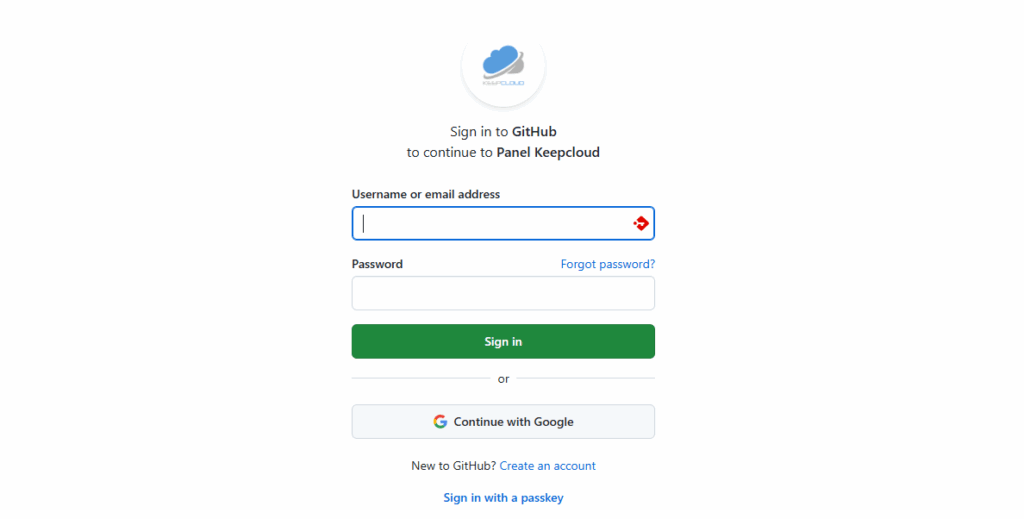Open the Forgot password? link

click(607, 264)
